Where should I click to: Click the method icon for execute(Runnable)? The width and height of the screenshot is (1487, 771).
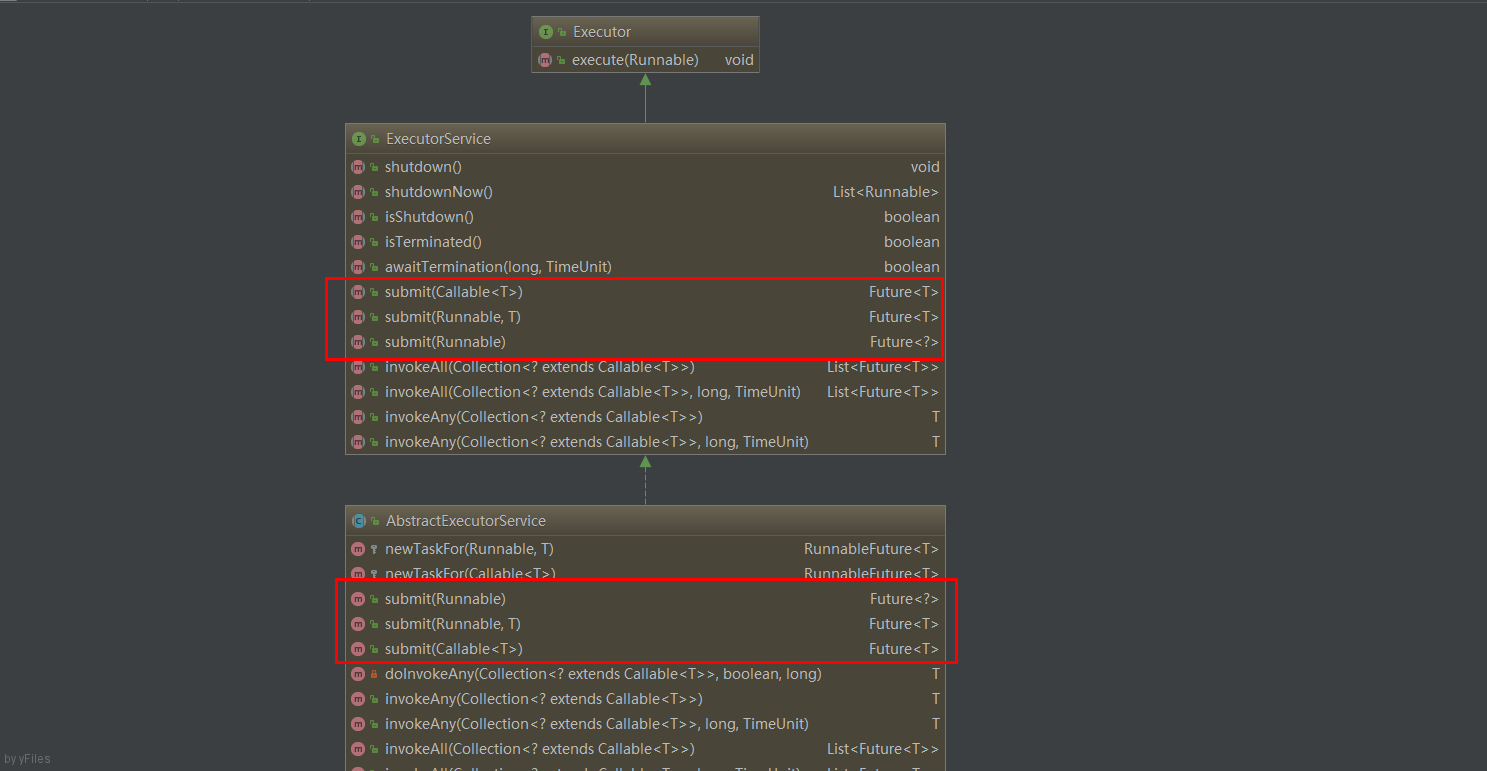click(545, 60)
